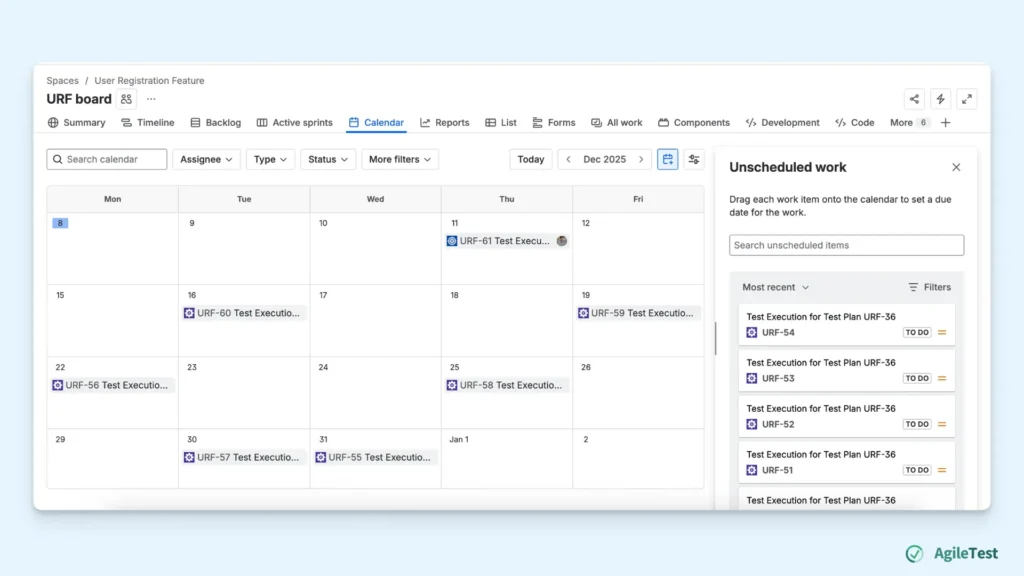Open the All work tab
Screen dimensions: 1024x576
coord(616,123)
